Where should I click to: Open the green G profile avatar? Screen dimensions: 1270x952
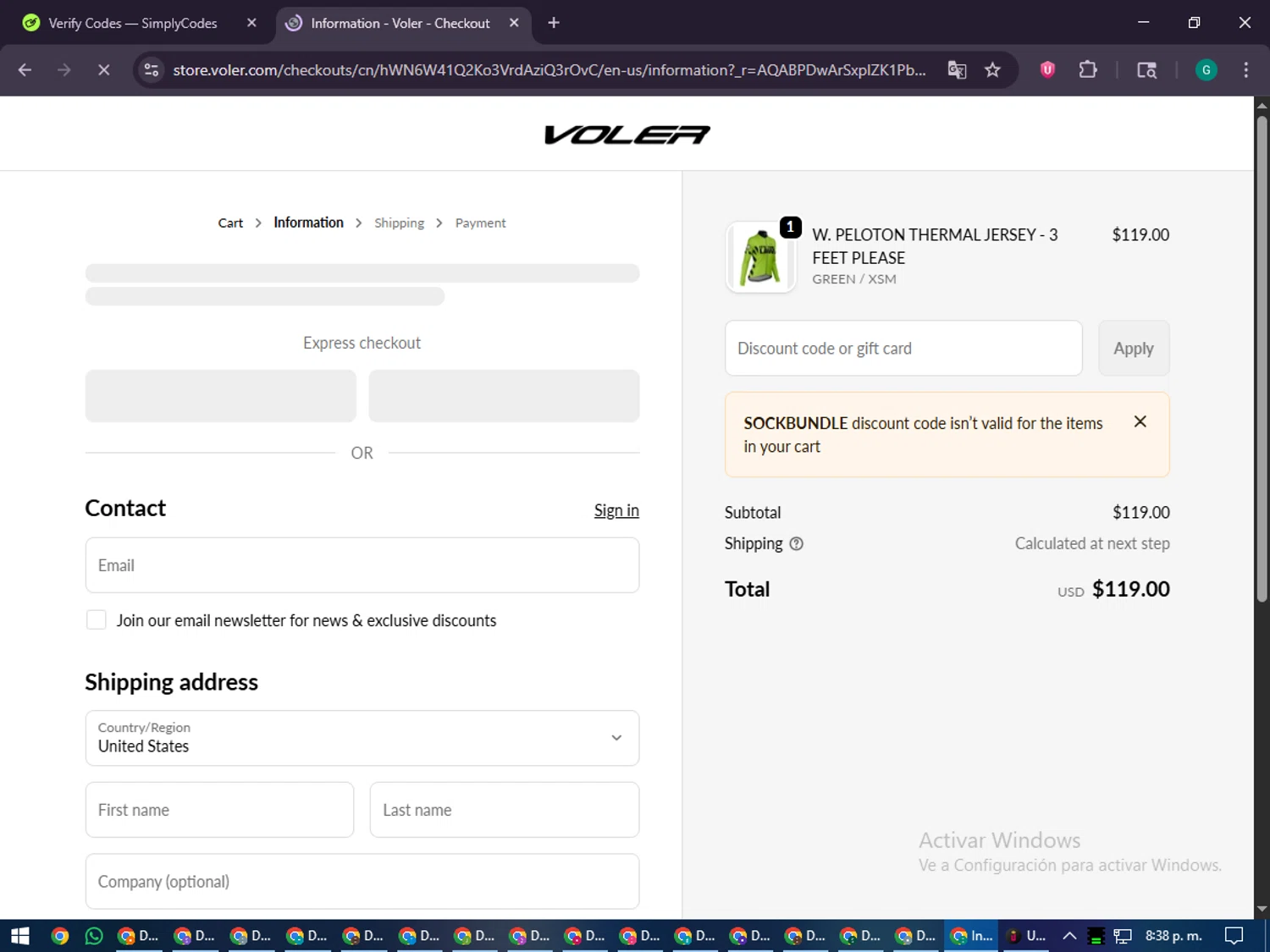point(1206,70)
